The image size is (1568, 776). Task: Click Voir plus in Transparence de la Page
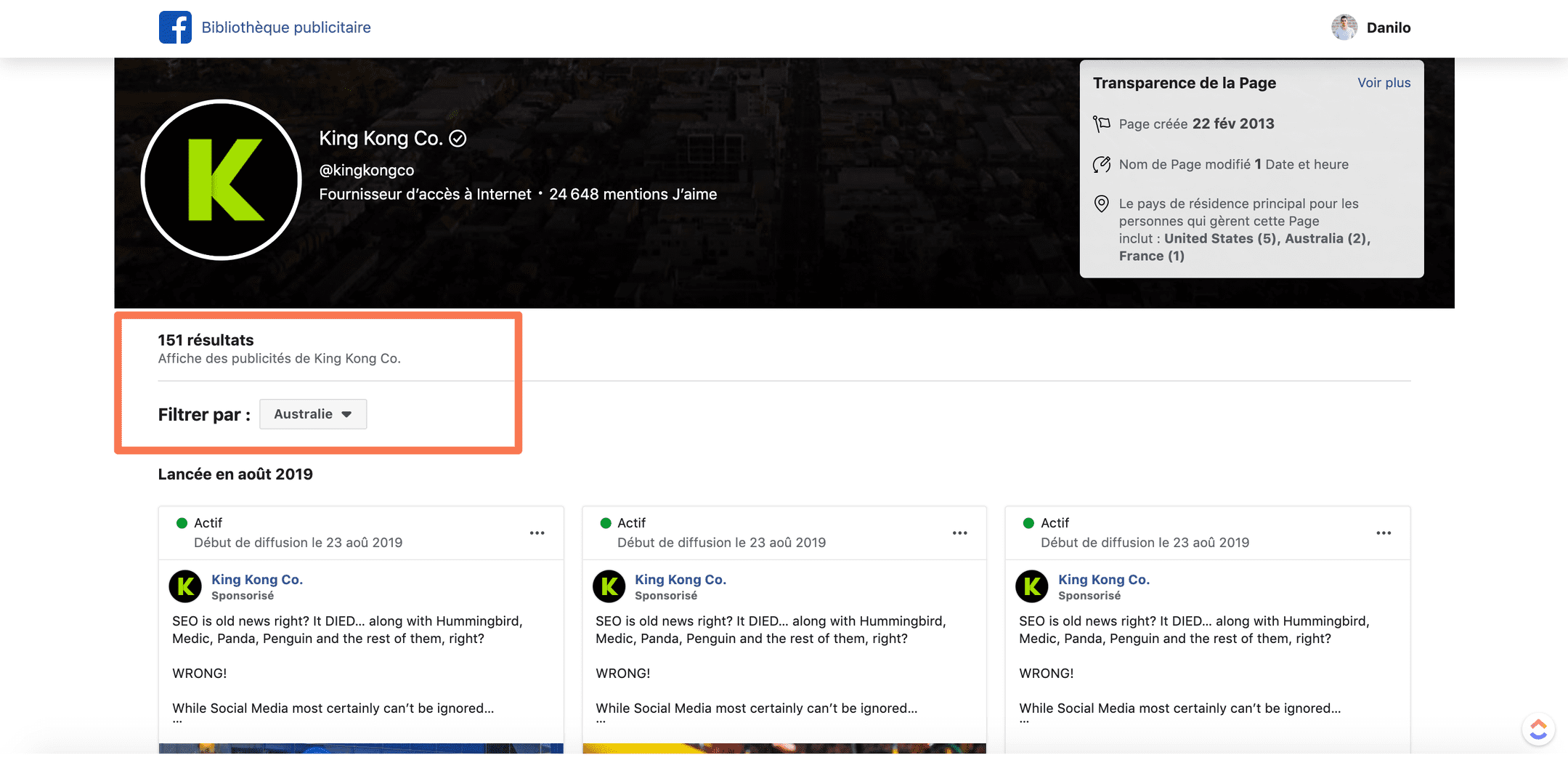[1384, 83]
